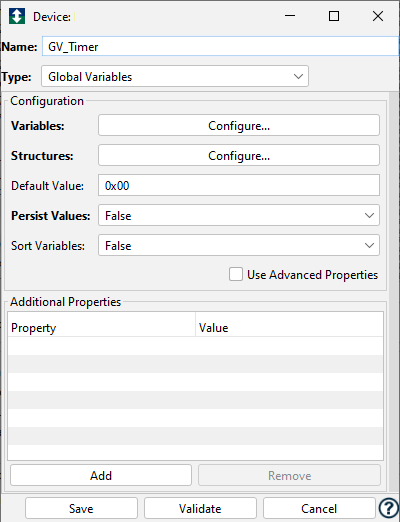Click the Save button
This screenshot has height=522, width=400.
pyautogui.click(x=81, y=508)
